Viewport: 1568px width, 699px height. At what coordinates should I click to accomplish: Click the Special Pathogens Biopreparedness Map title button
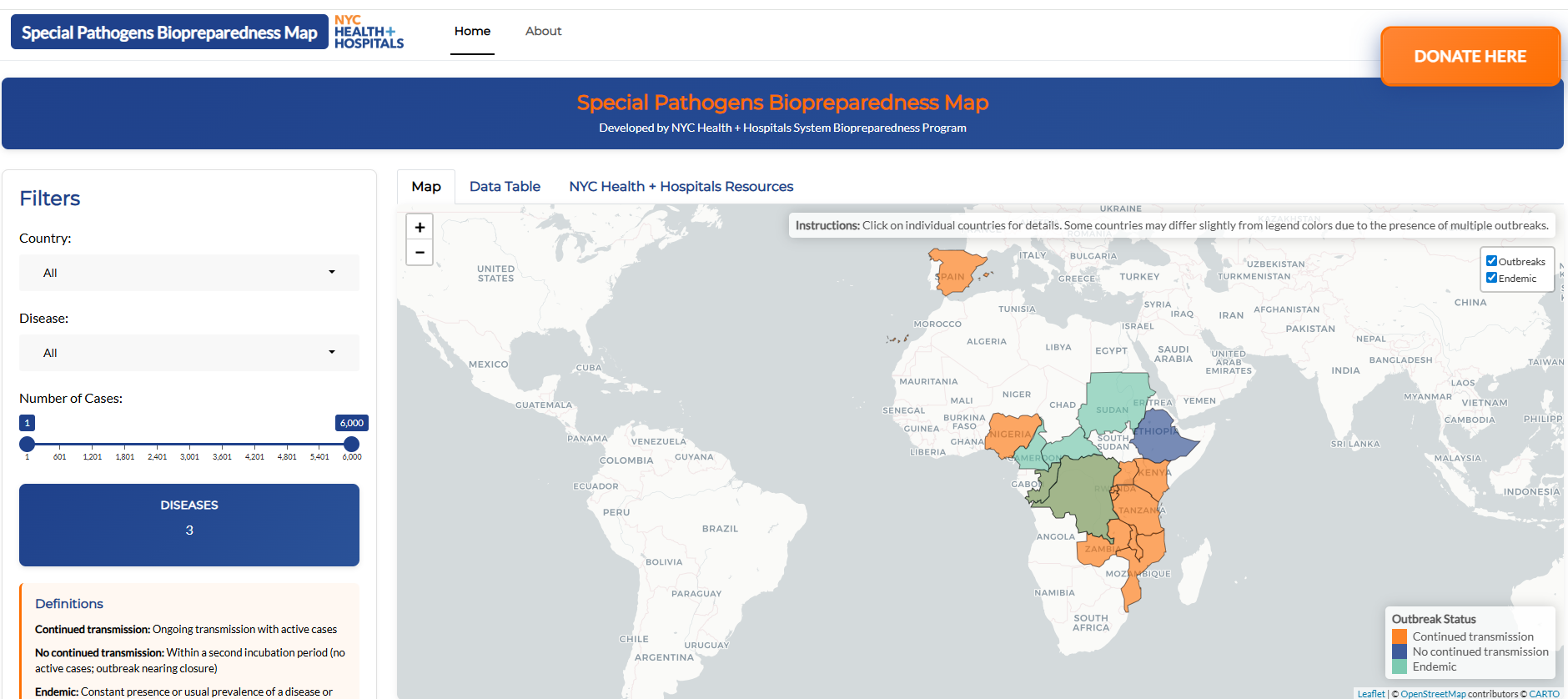point(169,33)
